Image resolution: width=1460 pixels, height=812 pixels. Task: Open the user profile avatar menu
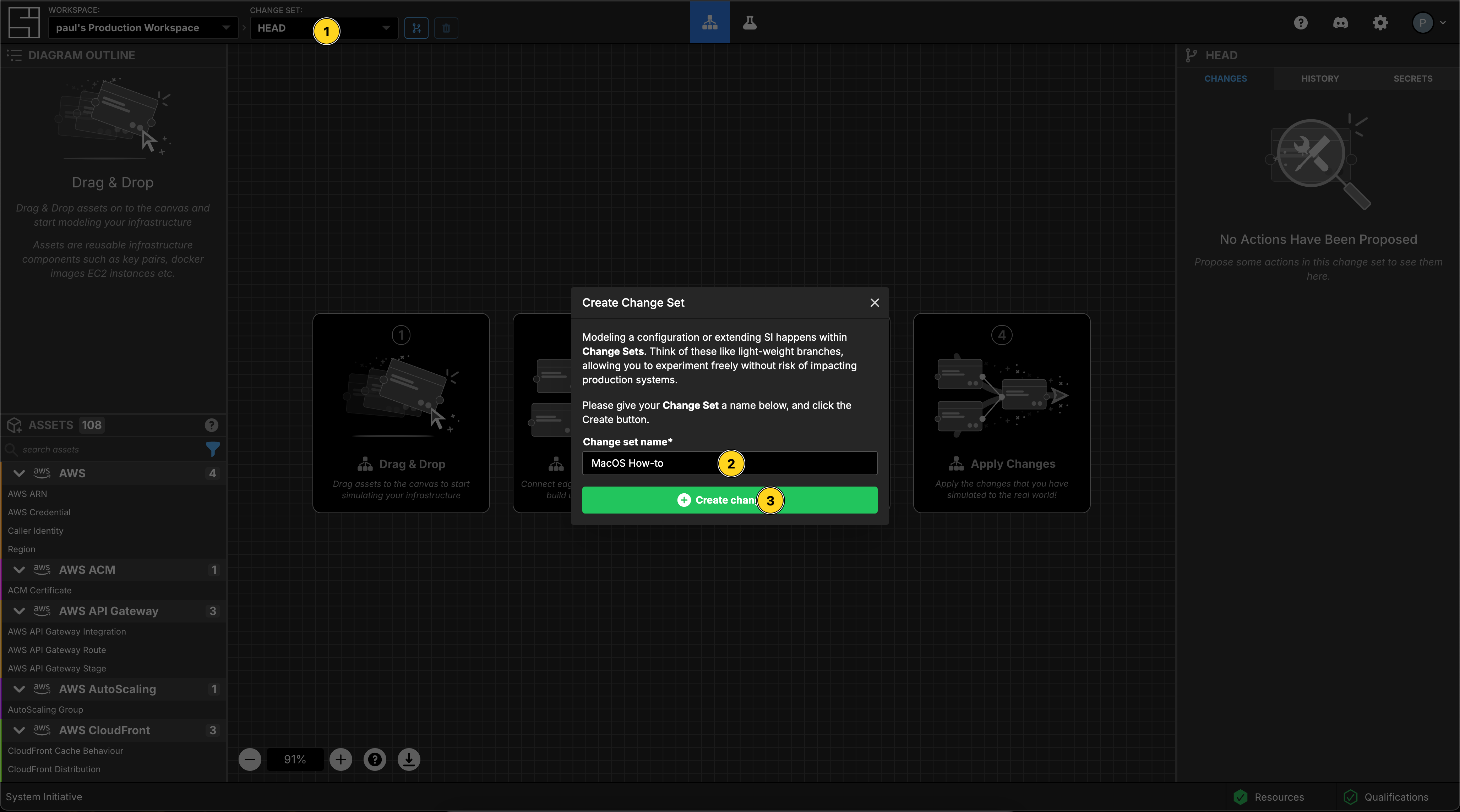(x=1423, y=23)
